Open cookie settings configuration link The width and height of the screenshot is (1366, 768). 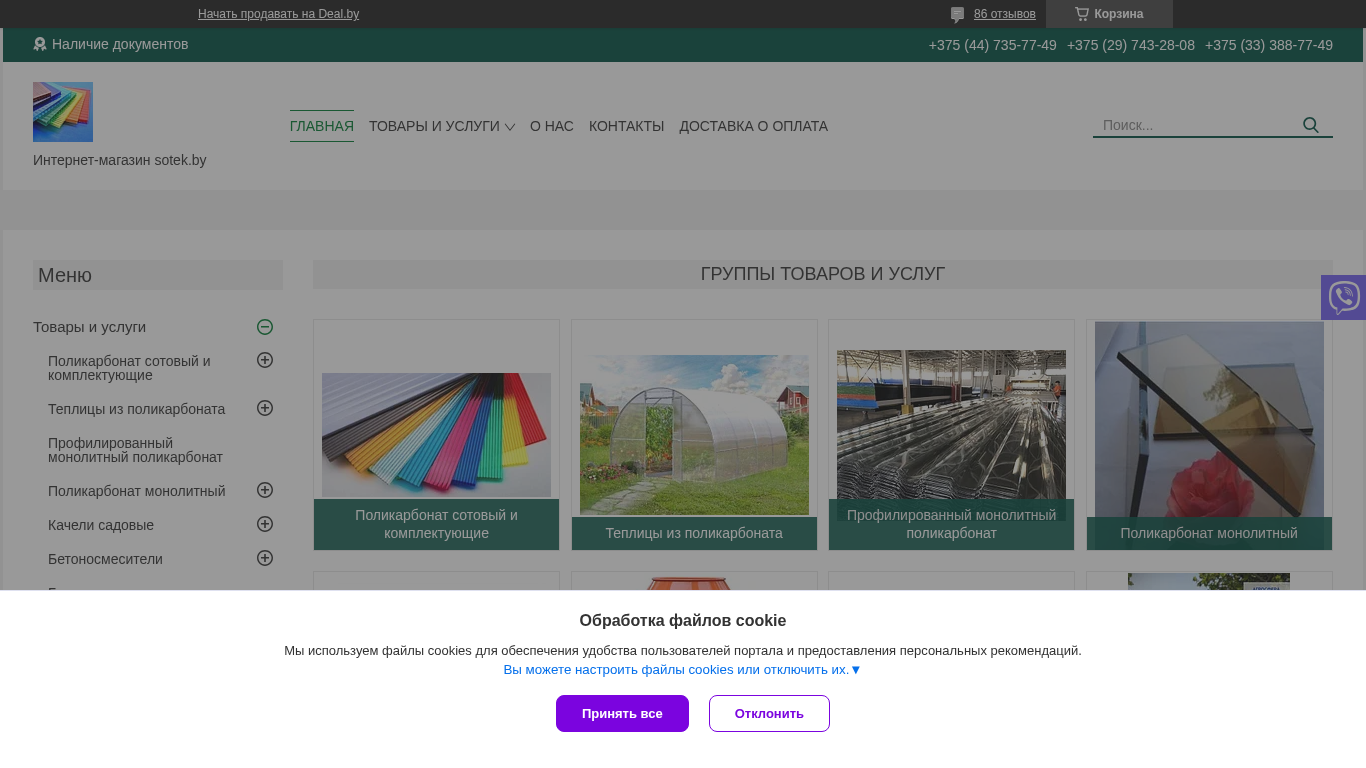pyautogui.click(x=682, y=670)
